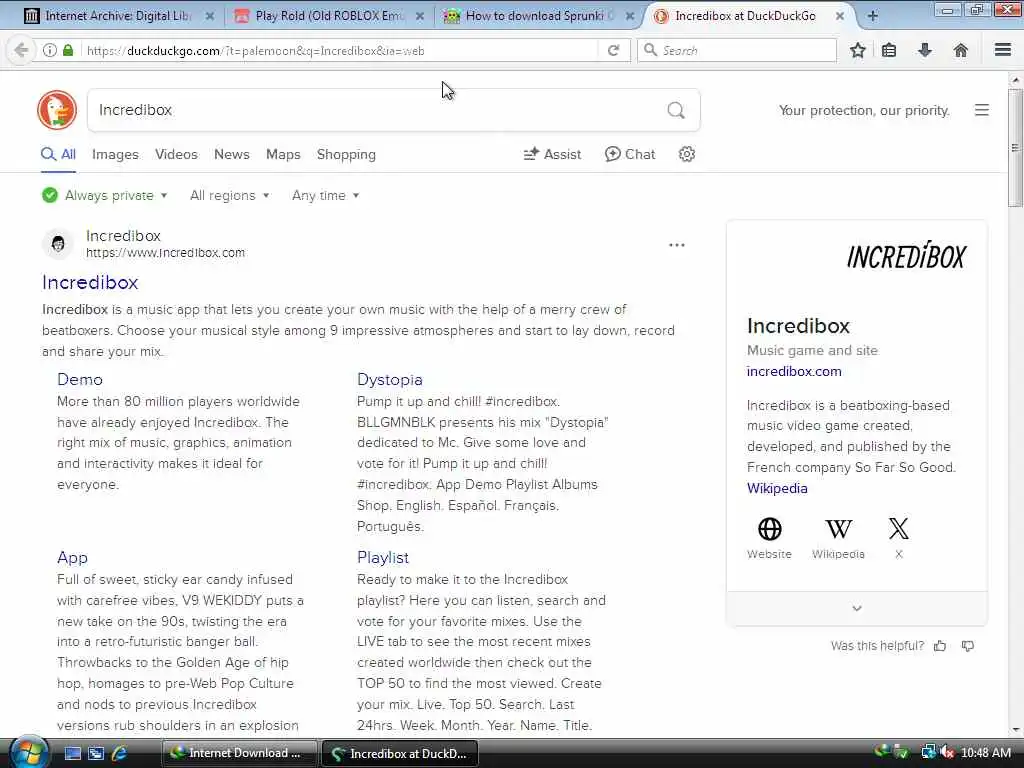
Task: Select the Shopping search tab
Action: click(x=346, y=155)
